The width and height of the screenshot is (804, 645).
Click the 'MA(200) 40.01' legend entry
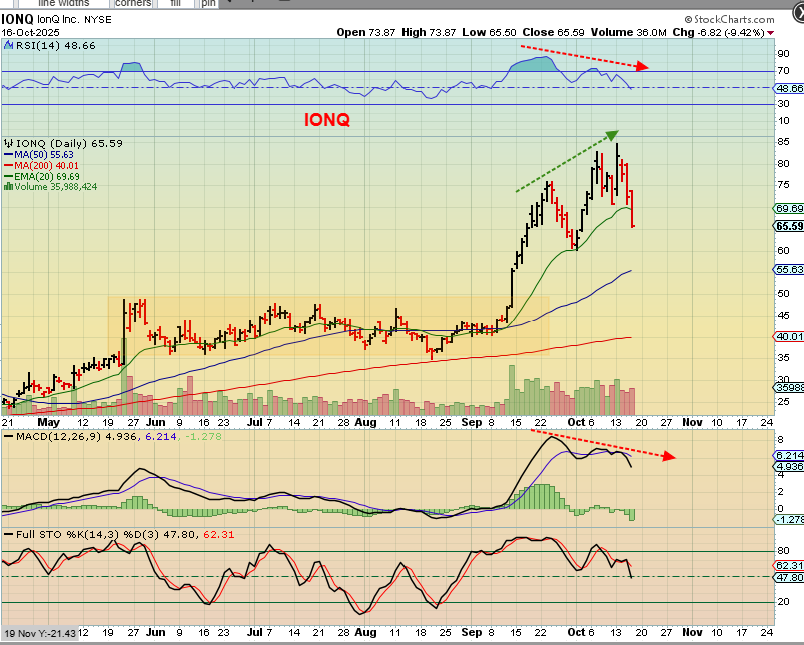click(47, 165)
